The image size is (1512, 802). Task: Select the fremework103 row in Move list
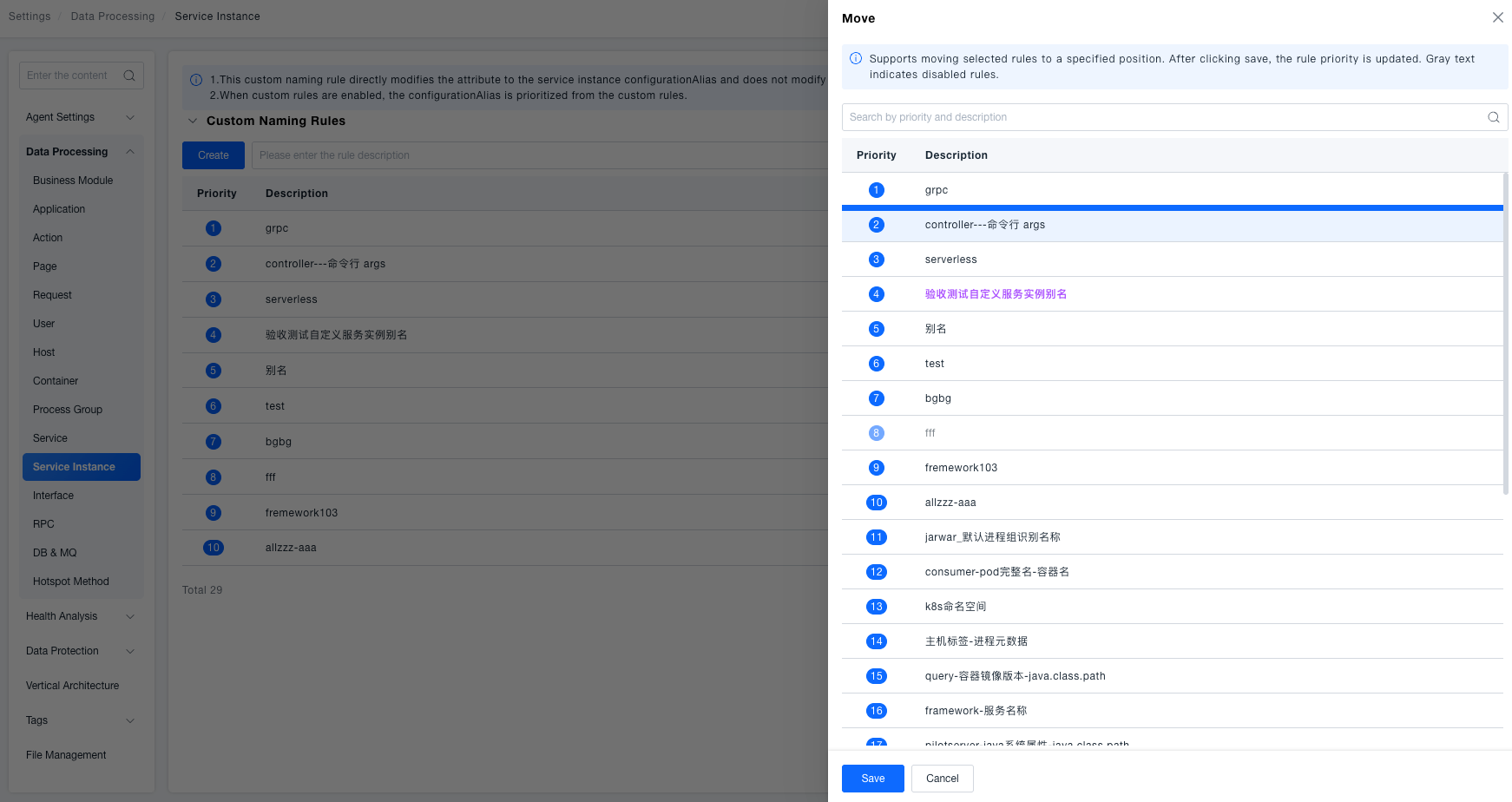[x=1173, y=468]
